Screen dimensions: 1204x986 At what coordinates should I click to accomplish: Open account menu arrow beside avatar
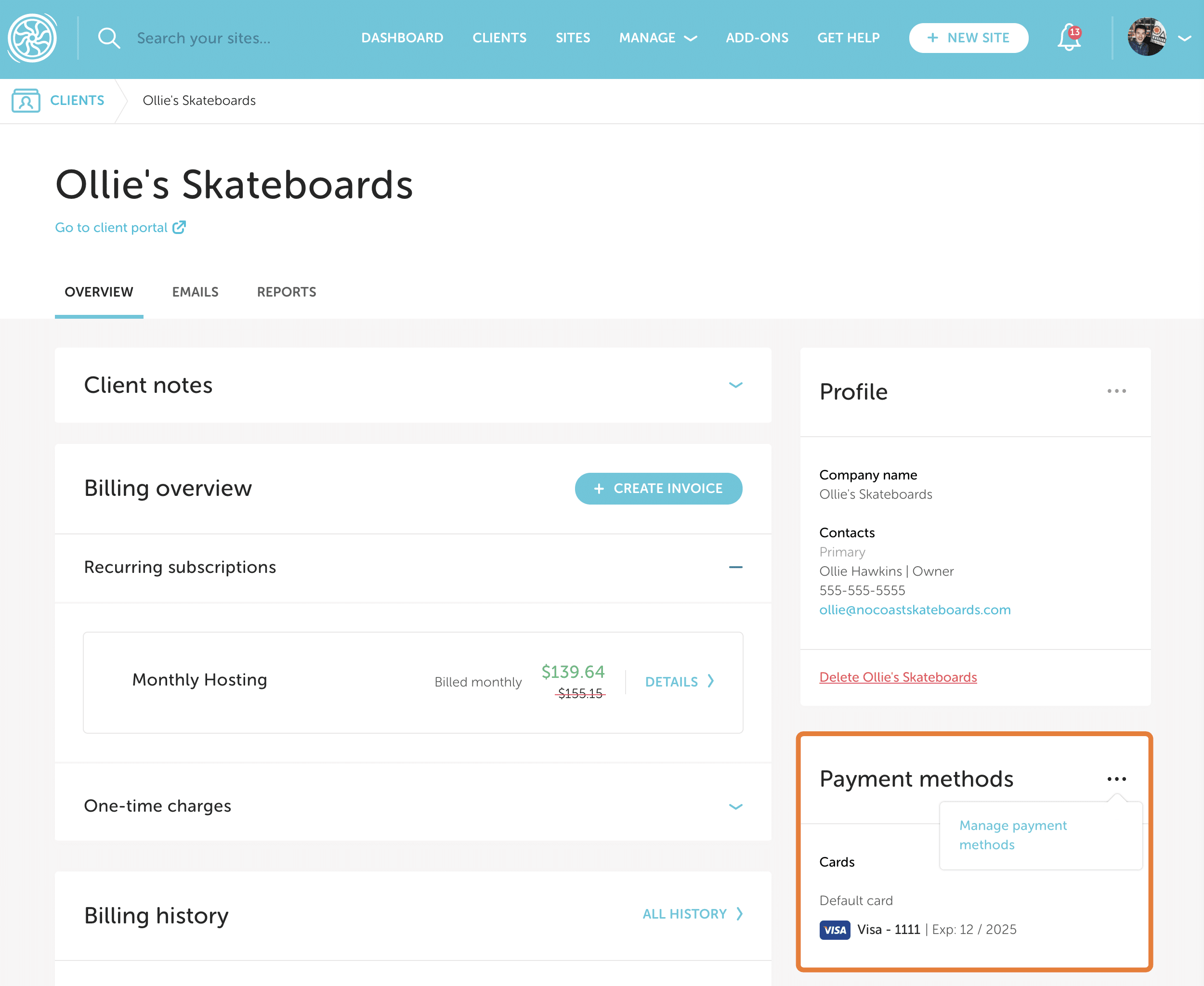point(1185,38)
